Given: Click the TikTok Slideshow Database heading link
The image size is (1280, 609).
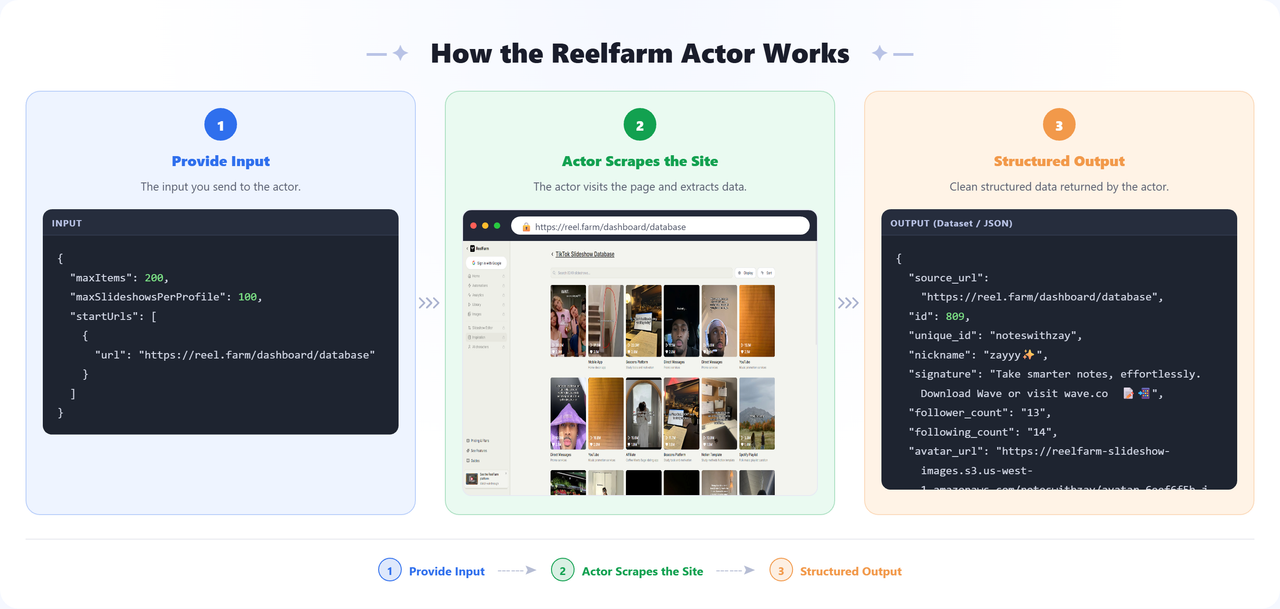Looking at the screenshot, I should 585,254.
